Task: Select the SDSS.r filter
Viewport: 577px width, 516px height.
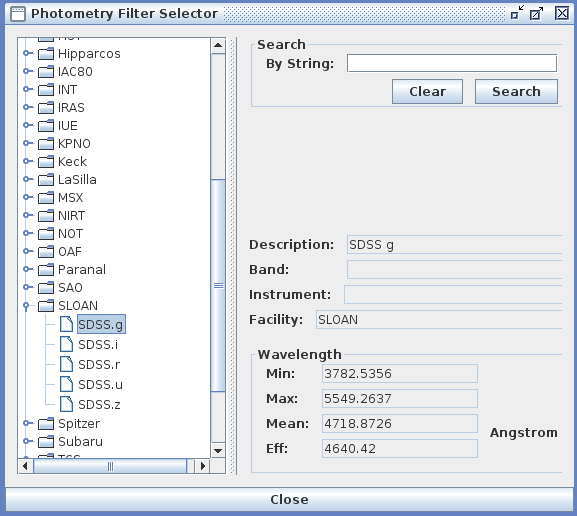Action: (99, 365)
